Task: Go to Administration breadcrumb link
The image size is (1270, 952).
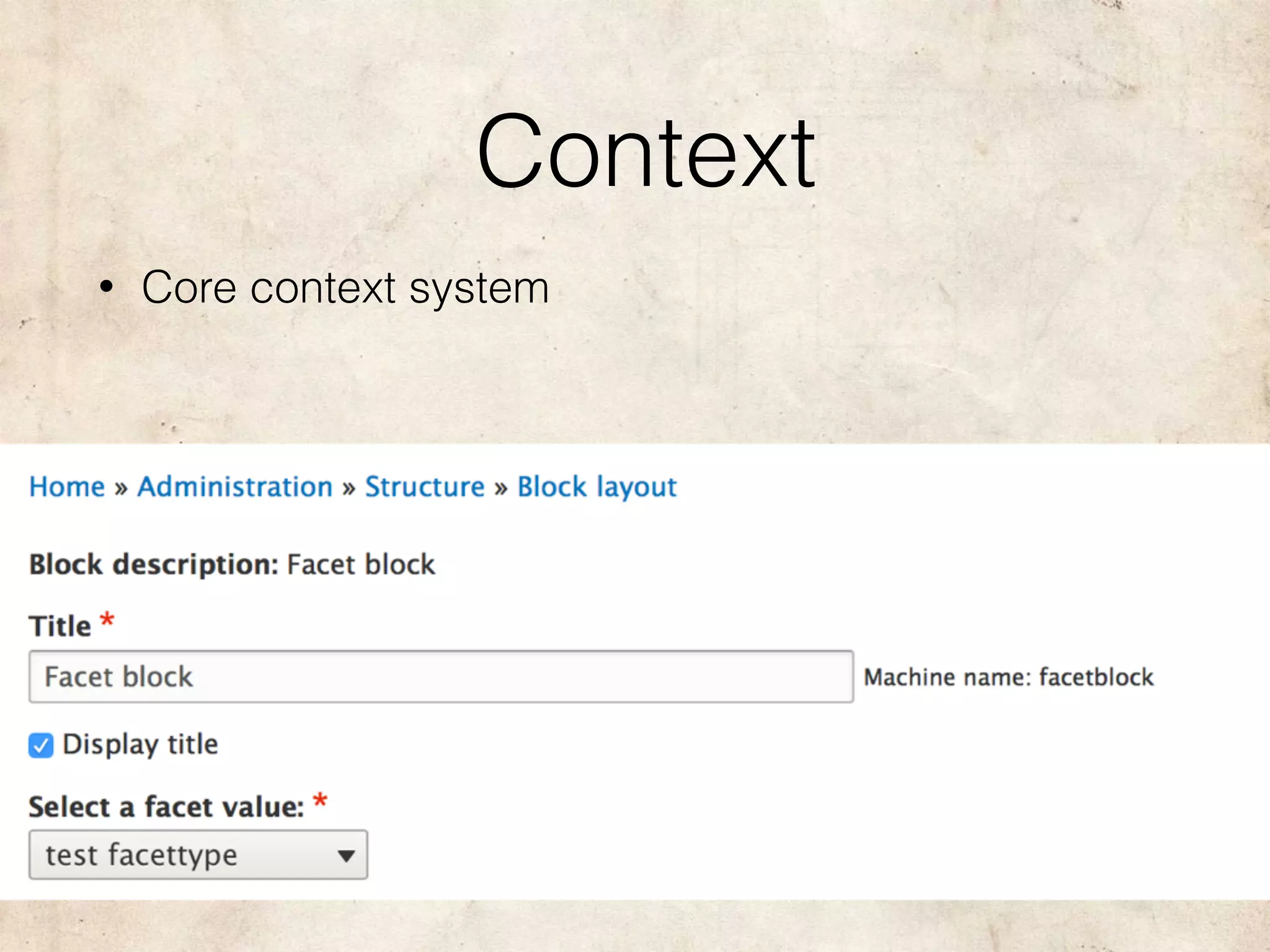Action: pyautogui.click(x=235, y=487)
